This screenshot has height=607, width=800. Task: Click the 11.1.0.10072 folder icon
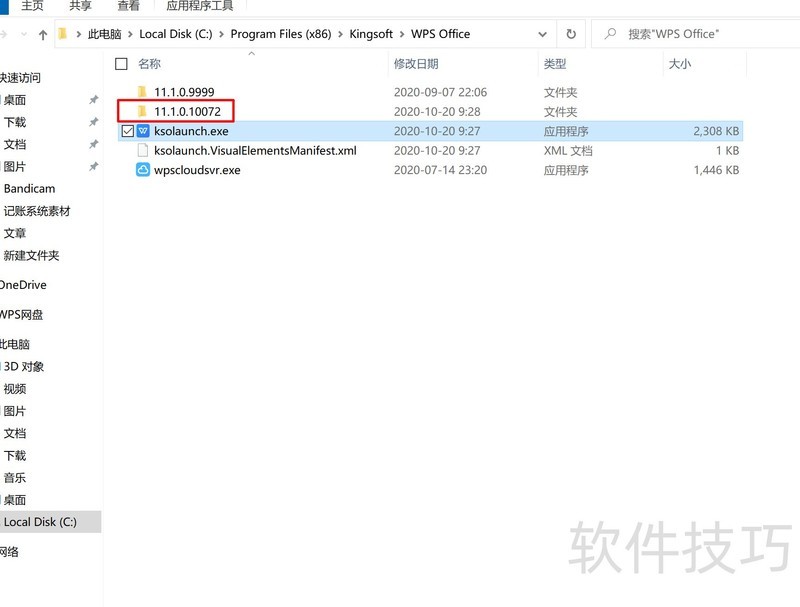(x=142, y=111)
